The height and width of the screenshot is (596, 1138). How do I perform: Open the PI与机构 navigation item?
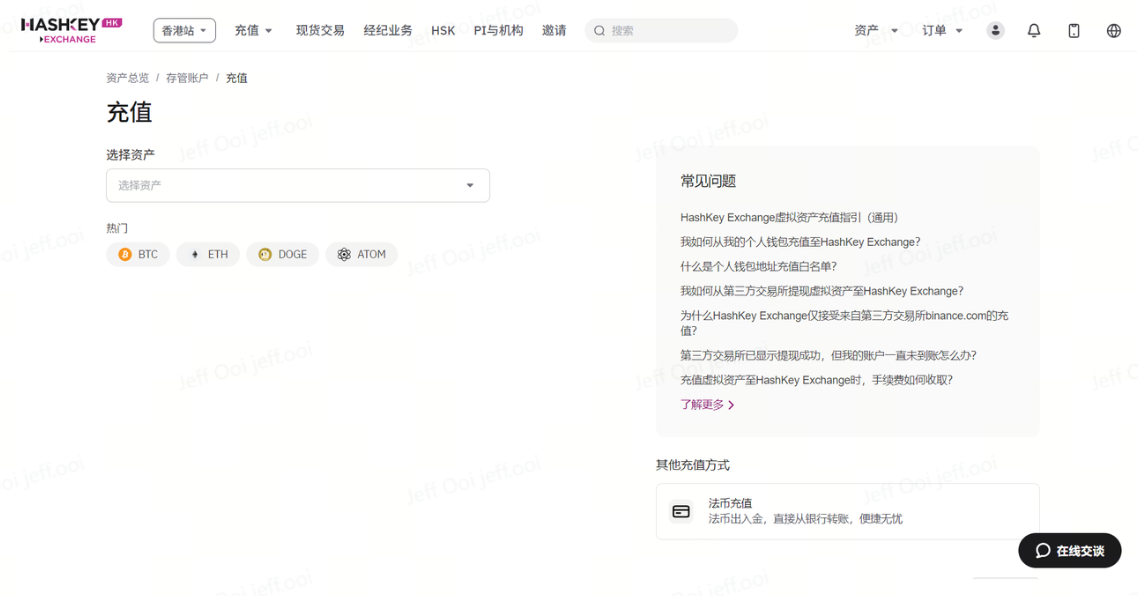coord(498,30)
